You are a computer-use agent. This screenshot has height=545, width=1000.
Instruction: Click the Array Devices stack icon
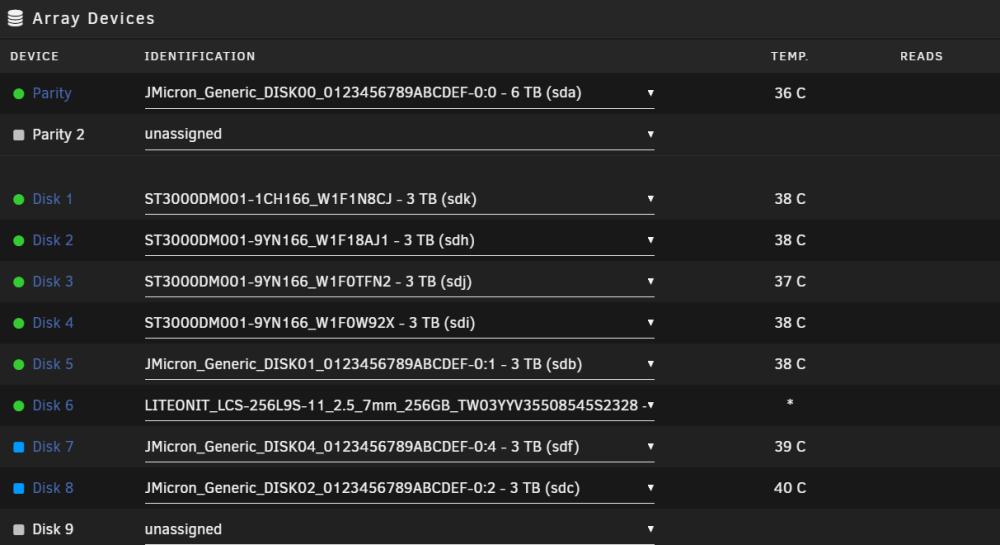[x=15, y=18]
